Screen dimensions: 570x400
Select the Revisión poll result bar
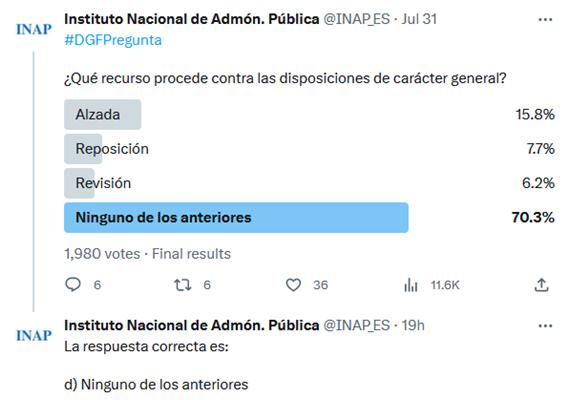pyautogui.click(x=309, y=183)
